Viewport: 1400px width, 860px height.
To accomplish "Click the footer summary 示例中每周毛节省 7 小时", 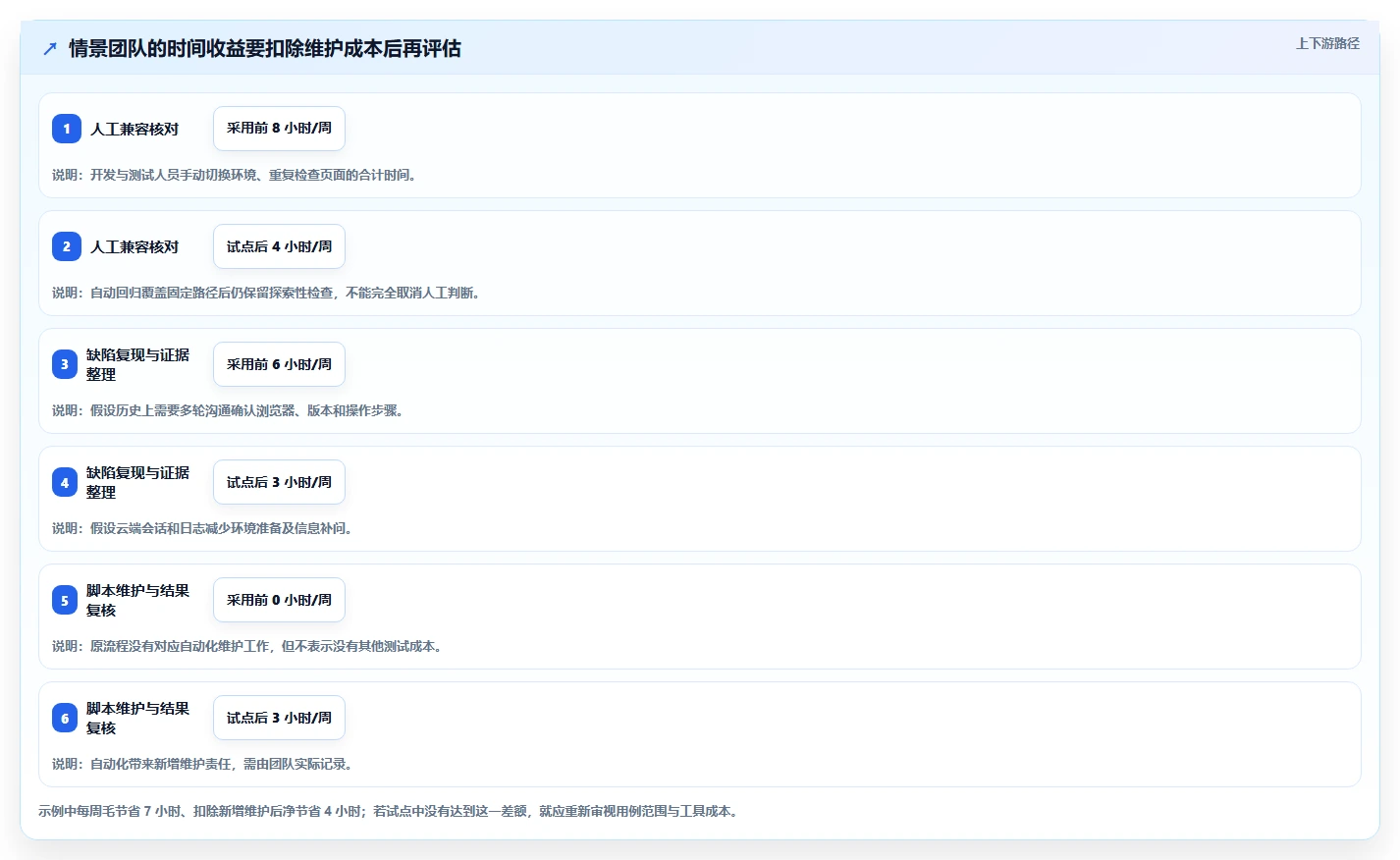I will [x=390, y=811].
